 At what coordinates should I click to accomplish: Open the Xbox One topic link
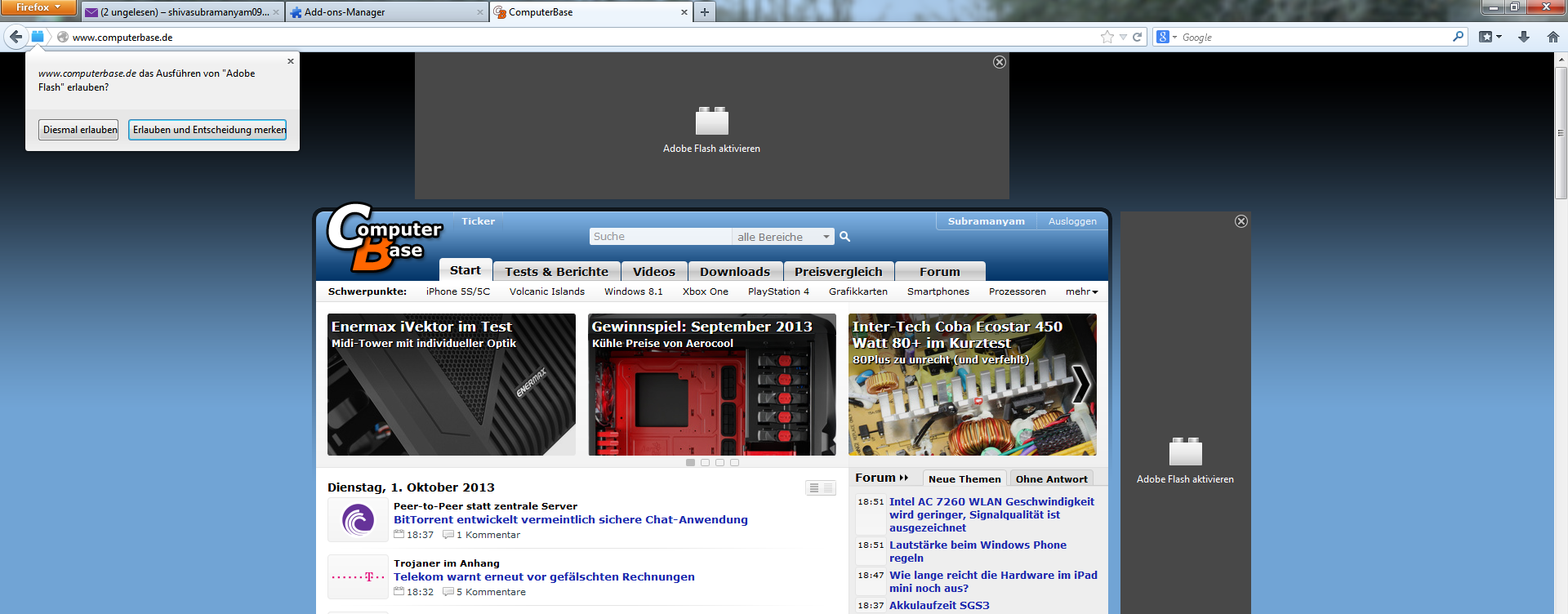[x=706, y=291]
